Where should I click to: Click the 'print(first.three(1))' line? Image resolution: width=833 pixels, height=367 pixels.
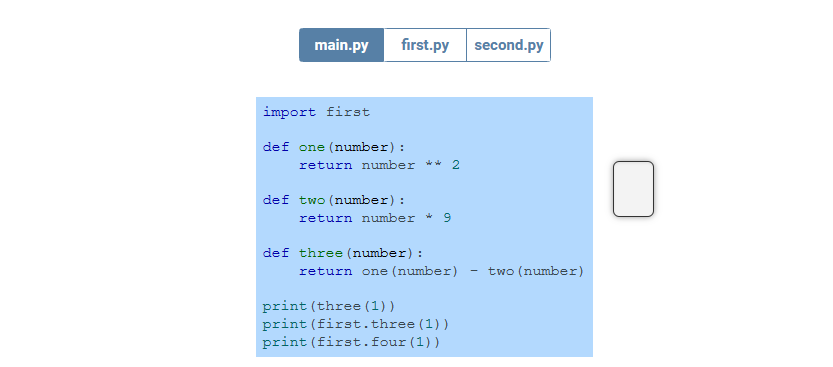(356, 324)
